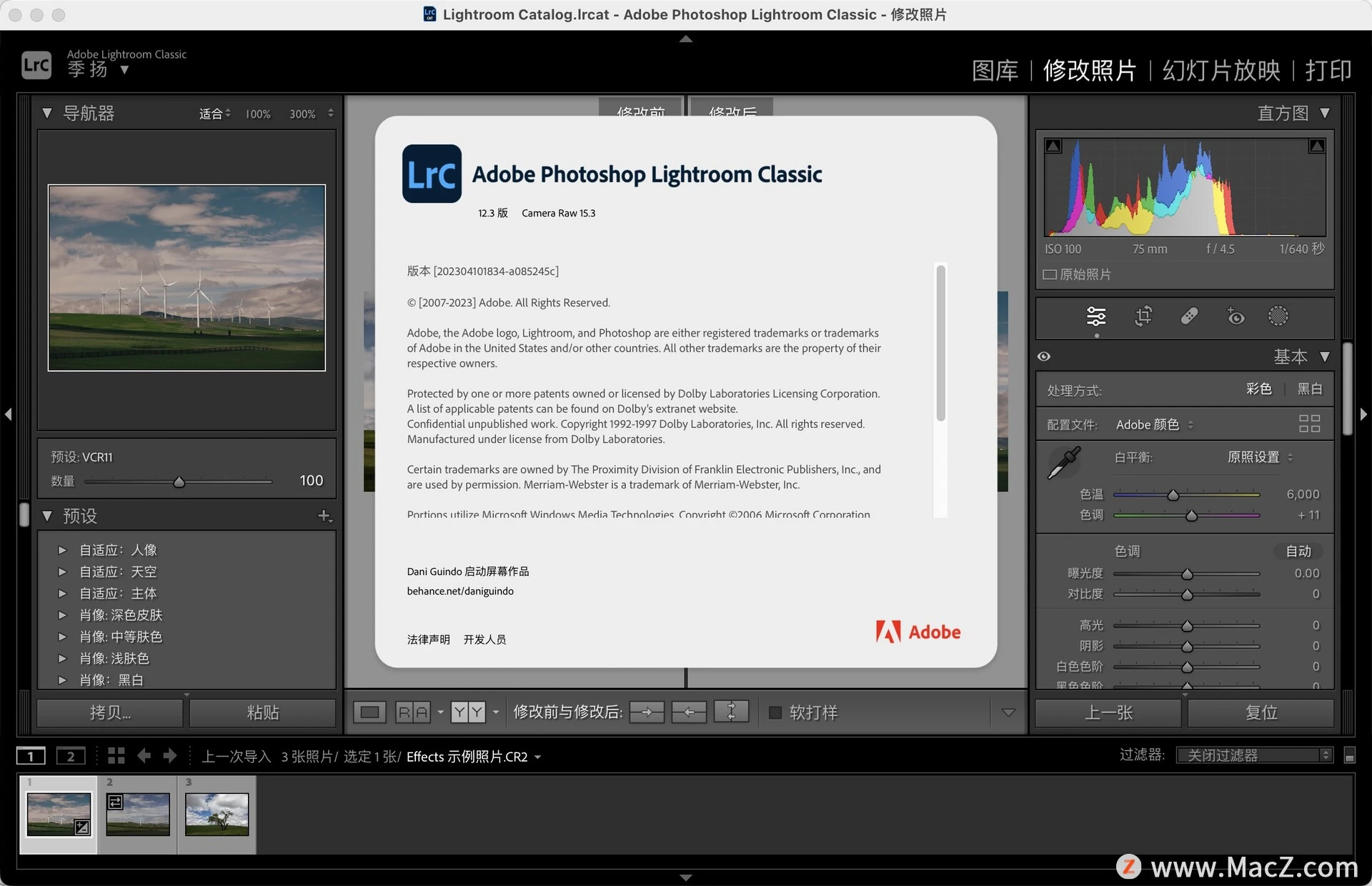Set treatment to Color

click(x=1259, y=389)
